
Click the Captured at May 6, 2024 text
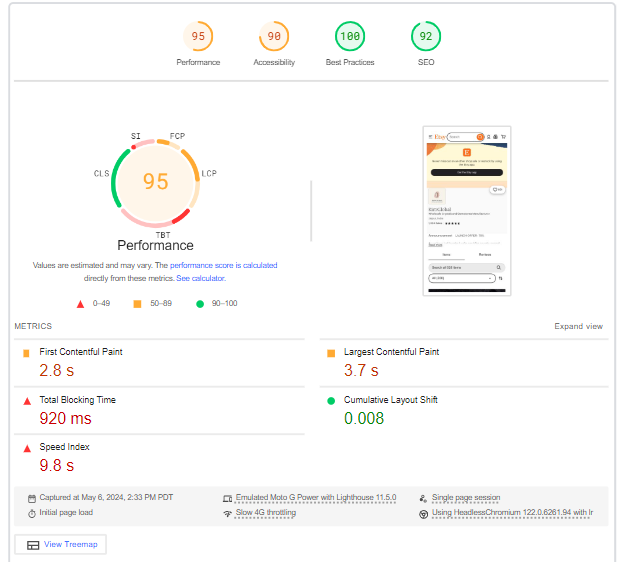pyautogui.click(x=106, y=497)
